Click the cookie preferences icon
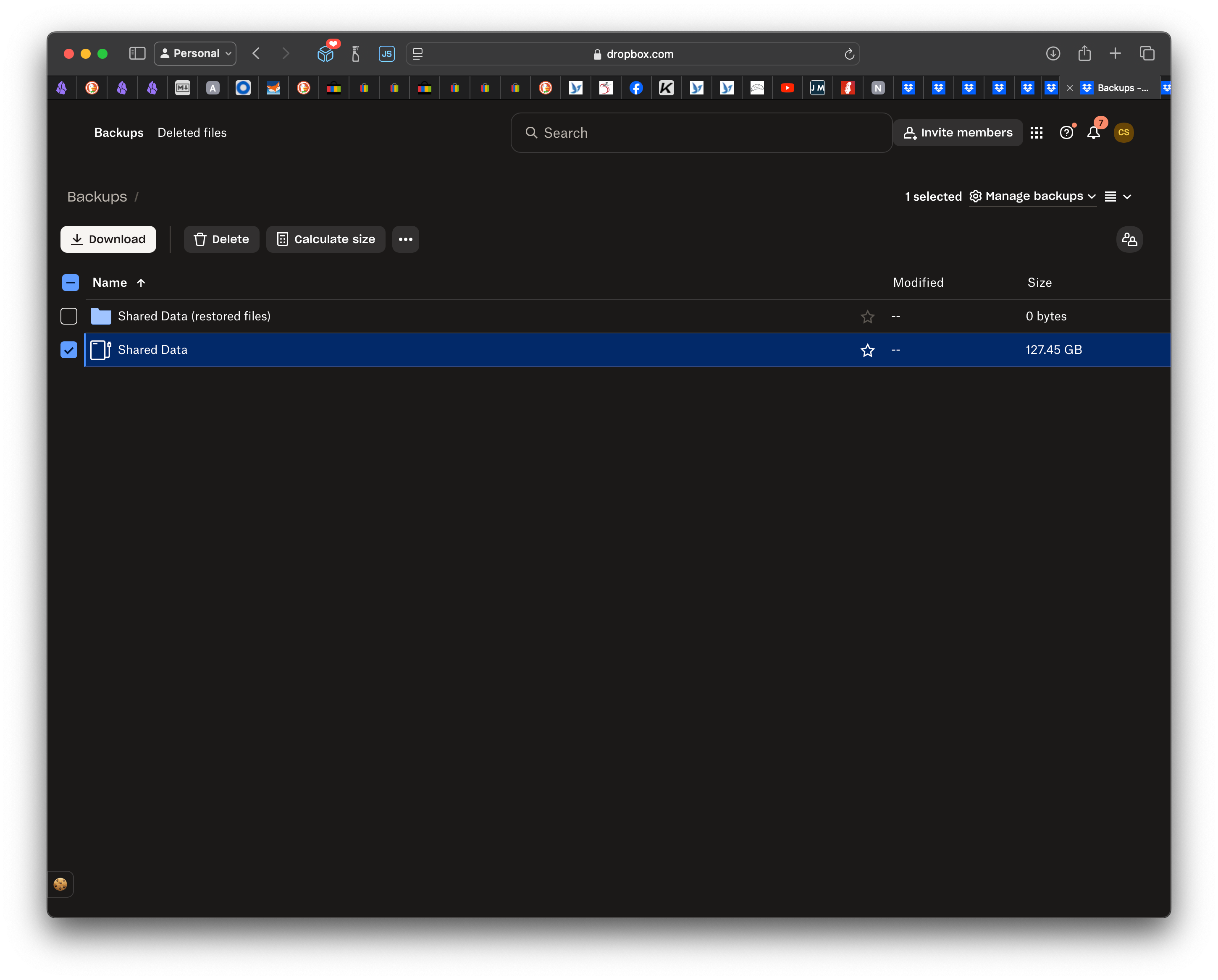Image resolution: width=1218 pixels, height=980 pixels. click(x=60, y=884)
